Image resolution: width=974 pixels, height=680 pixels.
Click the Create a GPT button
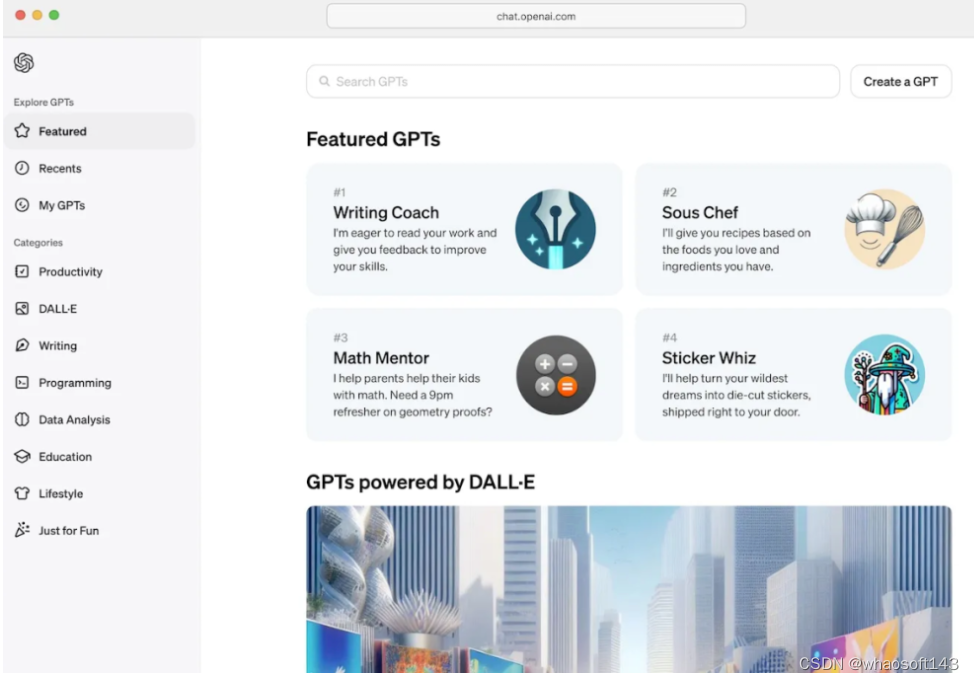900,81
